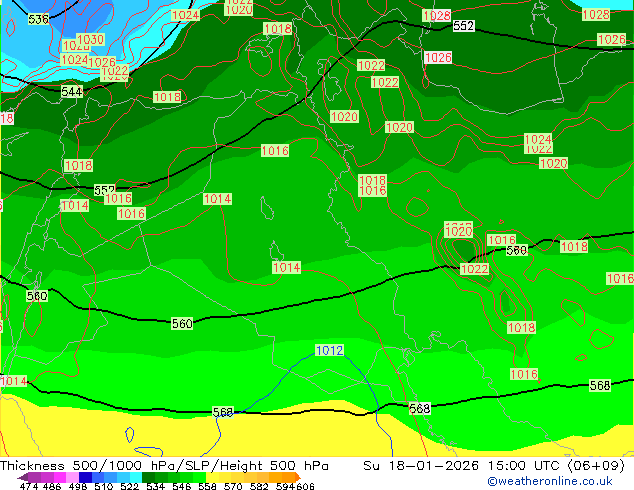The height and width of the screenshot is (490, 634).
Task: Click the '510' legend value
Action: click(104, 486)
